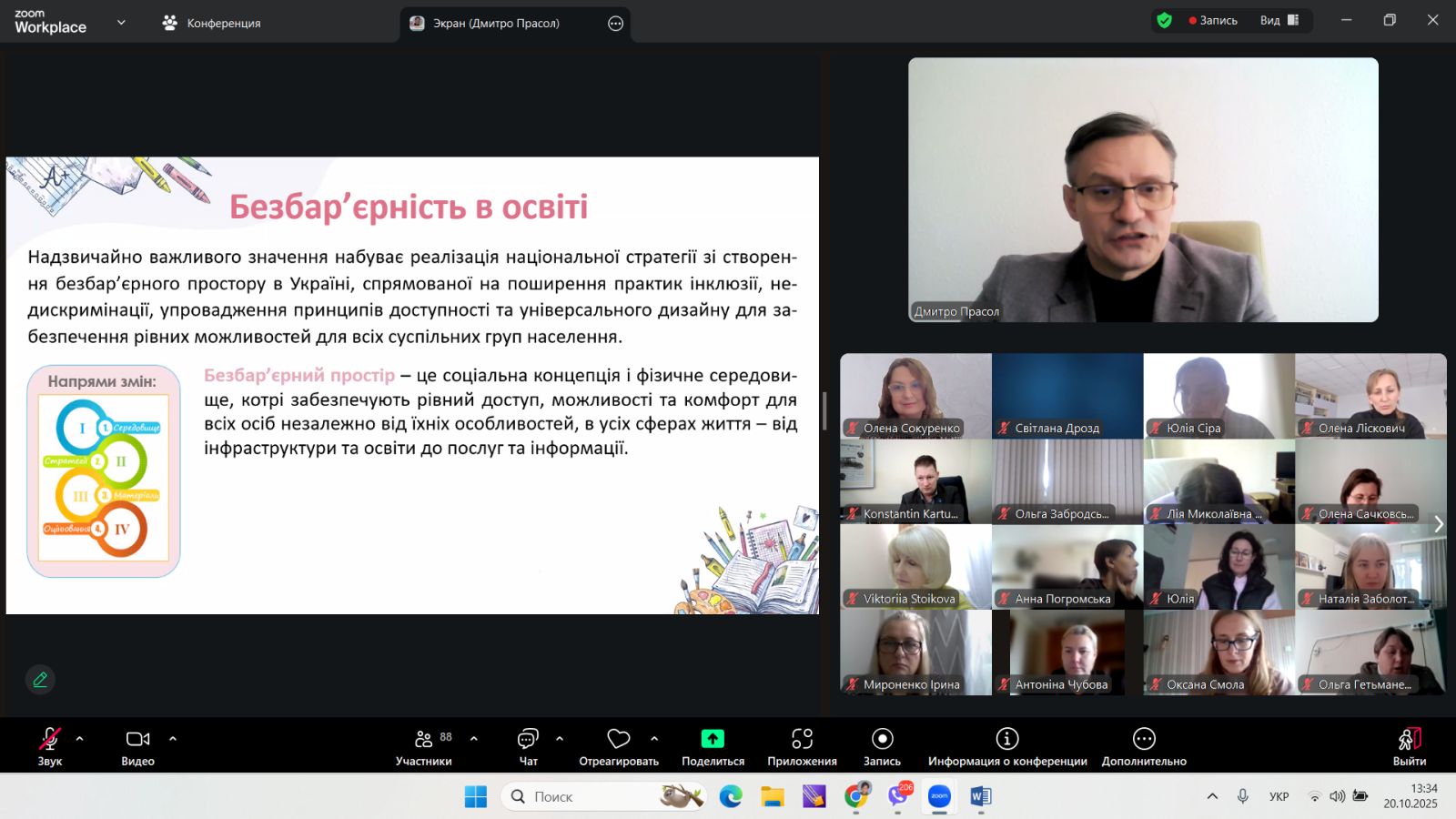Click the green encryption shield icon
This screenshot has width=1456, height=819.
tap(1164, 20)
